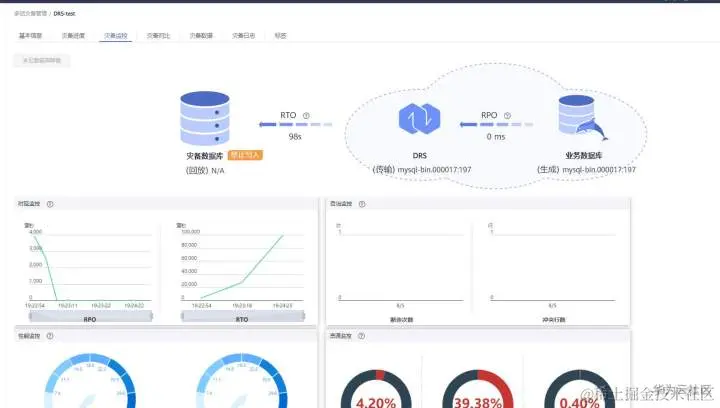
Task: Select the 灾备数据库 database stack icon
Action: pos(205,118)
